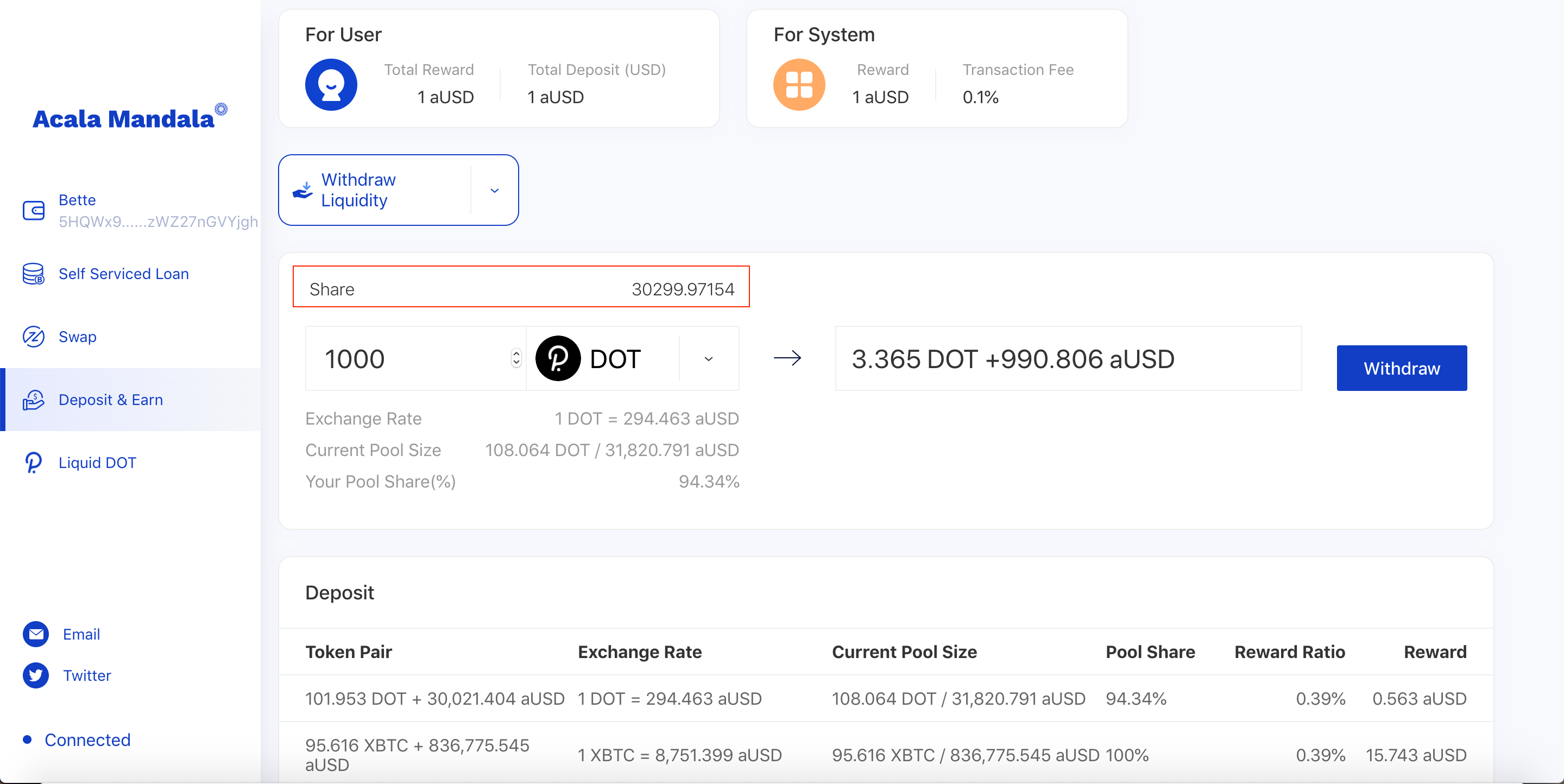Screen dimensions: 1564x784
Task: Go to the Swap page
Action: [x=78, y=337]
